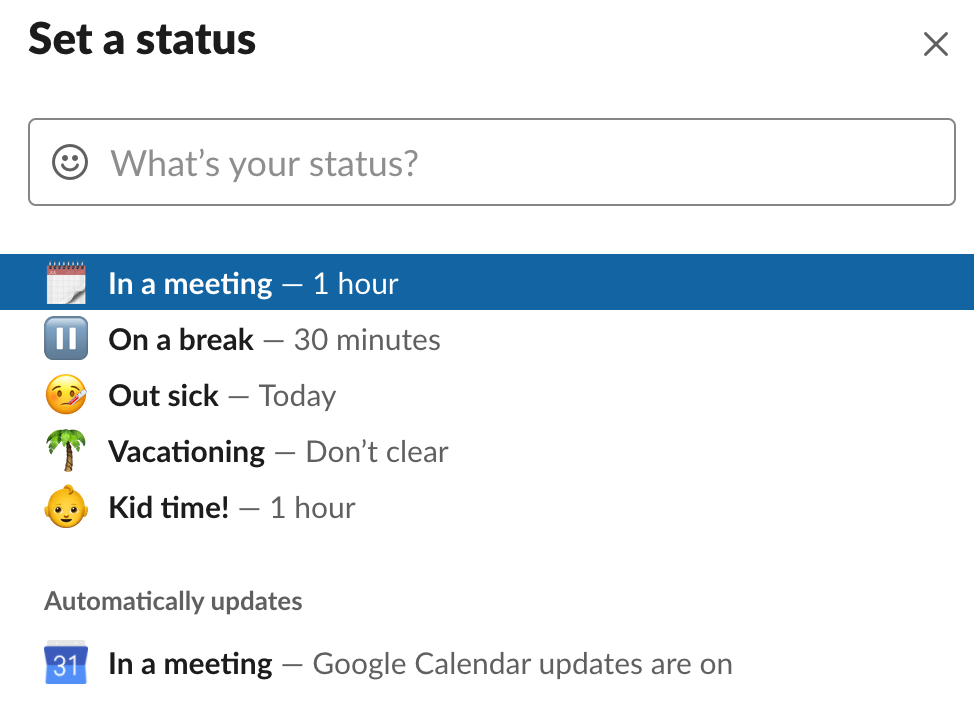974x704 pixels.
Task: Click the "Today" duration for Out sick
Action: [x=297, y=396]
